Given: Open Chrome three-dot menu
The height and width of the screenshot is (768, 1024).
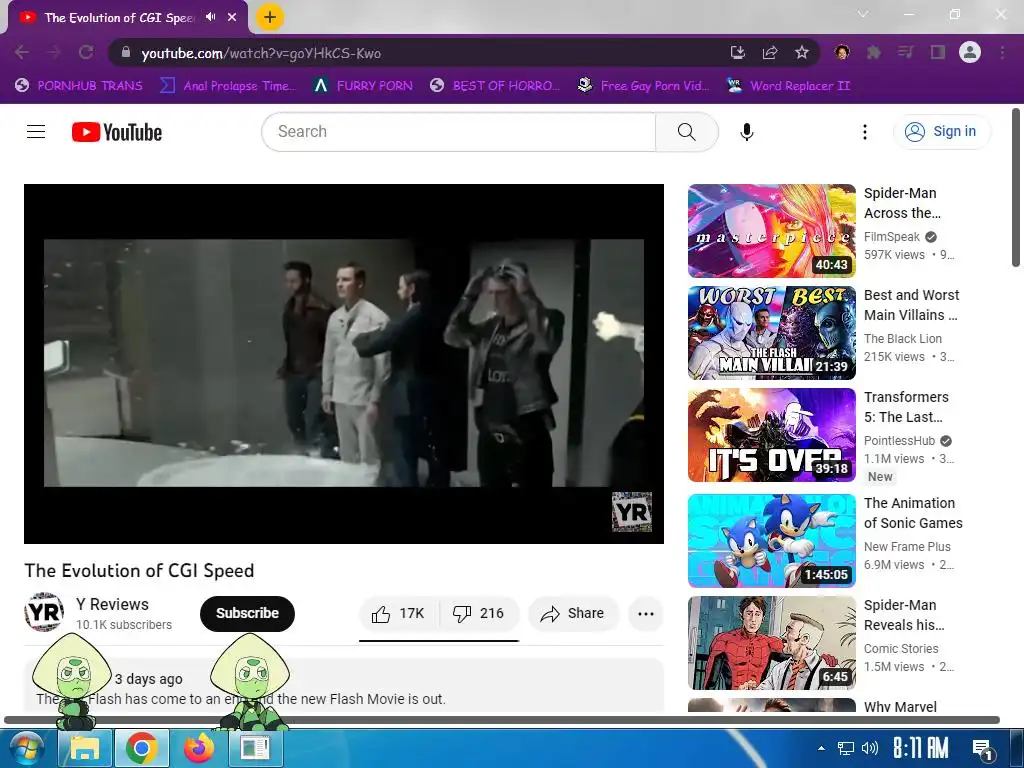Looking at the screenshot, I should (1002, 52).
